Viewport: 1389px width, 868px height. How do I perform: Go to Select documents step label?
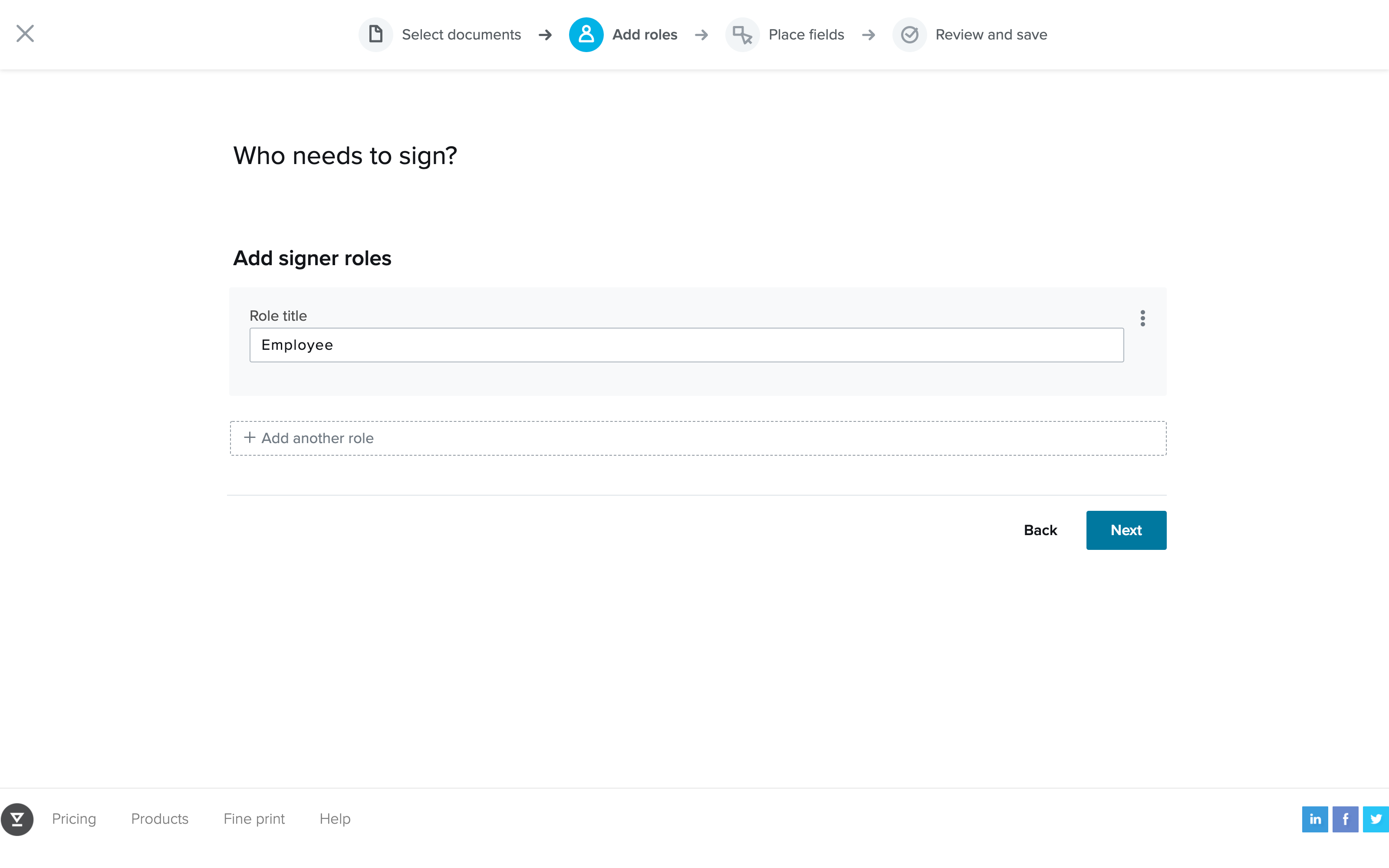coord(461,34)
